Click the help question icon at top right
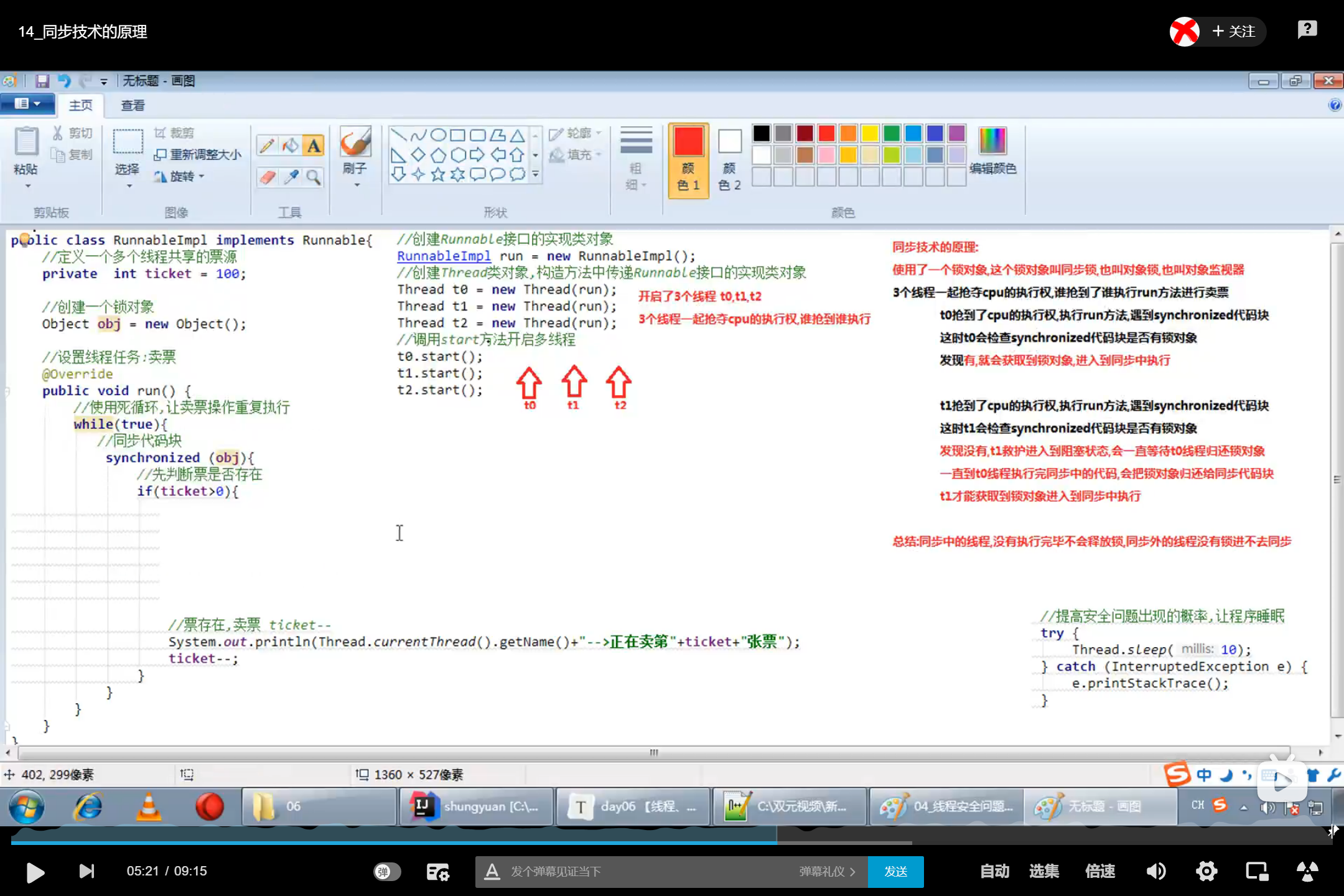The image size is (1344, 896). pyautogui.click(x=1307, y=29)
